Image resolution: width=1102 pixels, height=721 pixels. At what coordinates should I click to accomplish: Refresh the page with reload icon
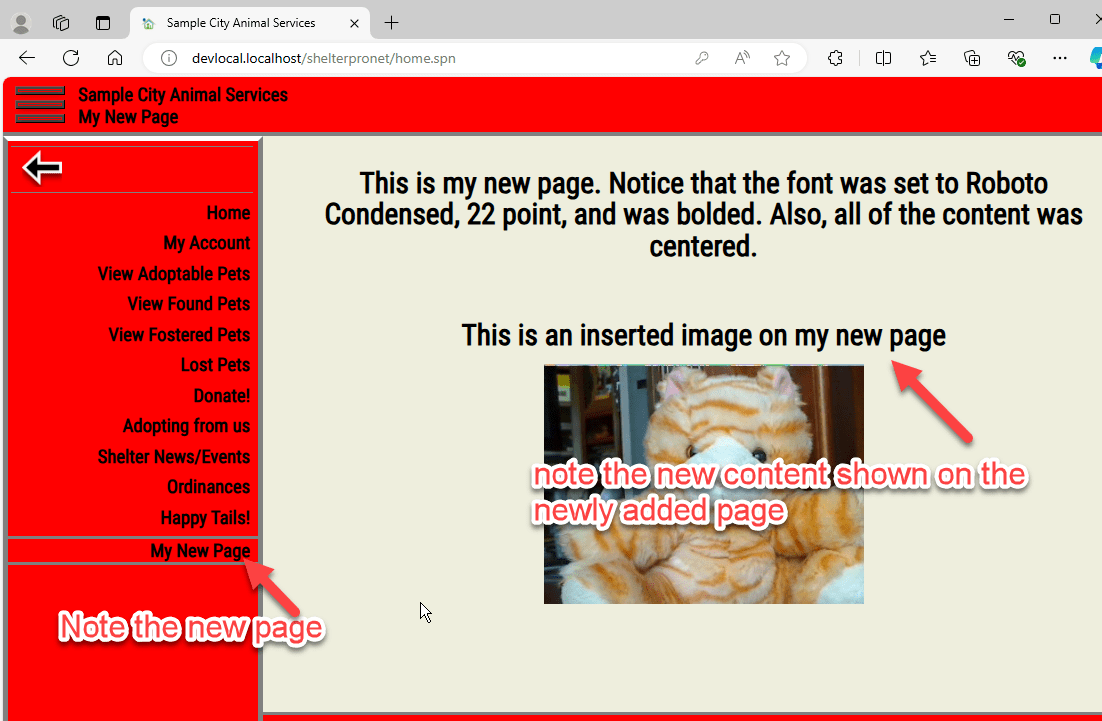point(71,58)
